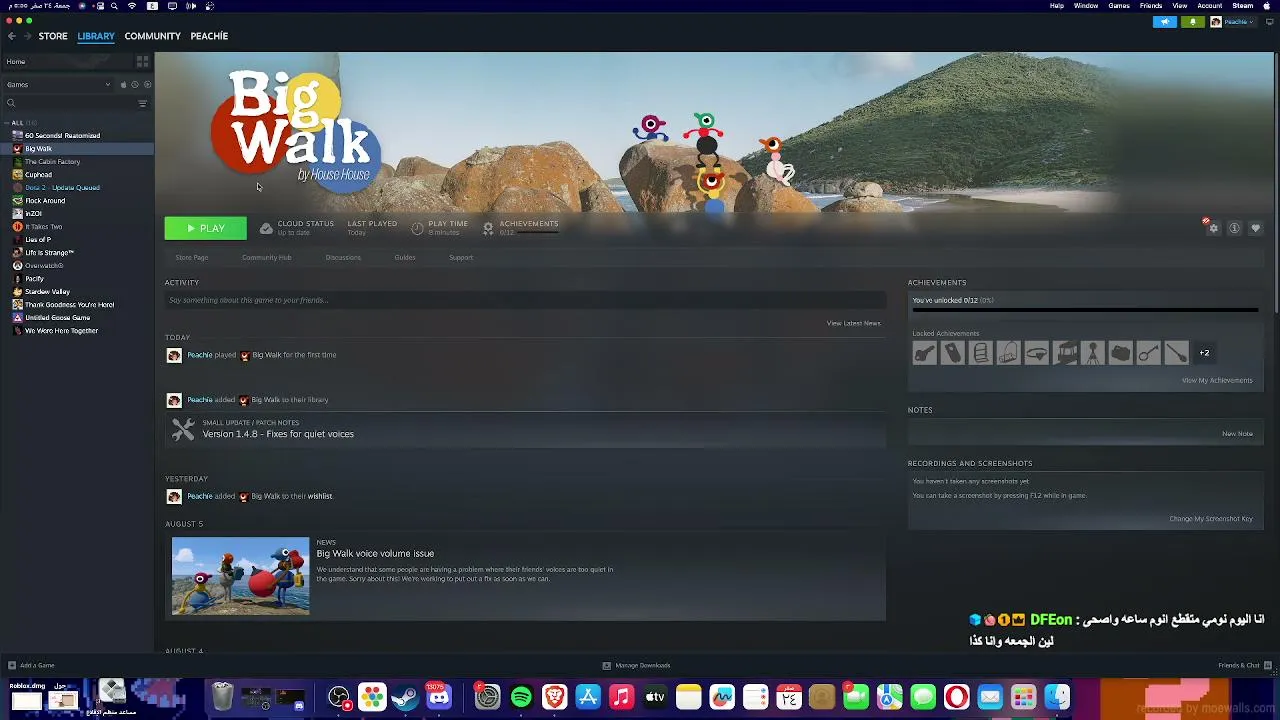The height and width of the screenshot is (720, 1280).
Task: Select It Takes Two in the list
Action: [43, 227]
